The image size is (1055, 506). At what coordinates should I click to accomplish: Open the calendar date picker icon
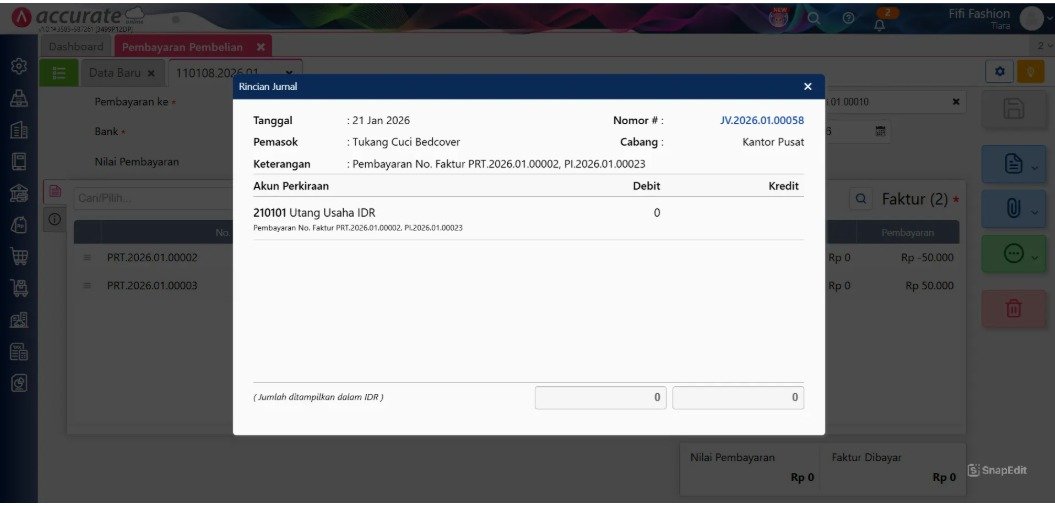click(879, 131)
